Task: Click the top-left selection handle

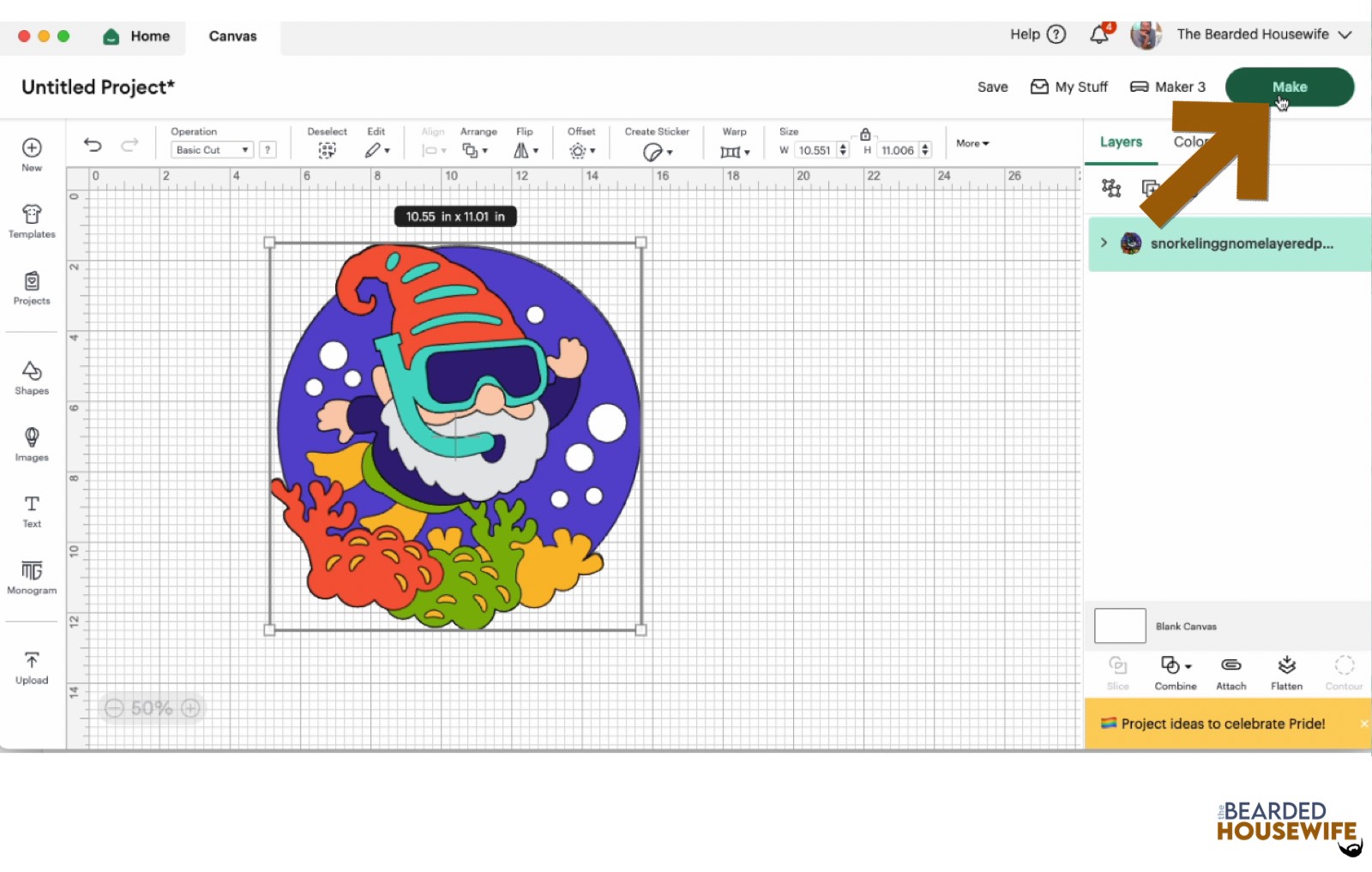Action: tap(269, 243)
